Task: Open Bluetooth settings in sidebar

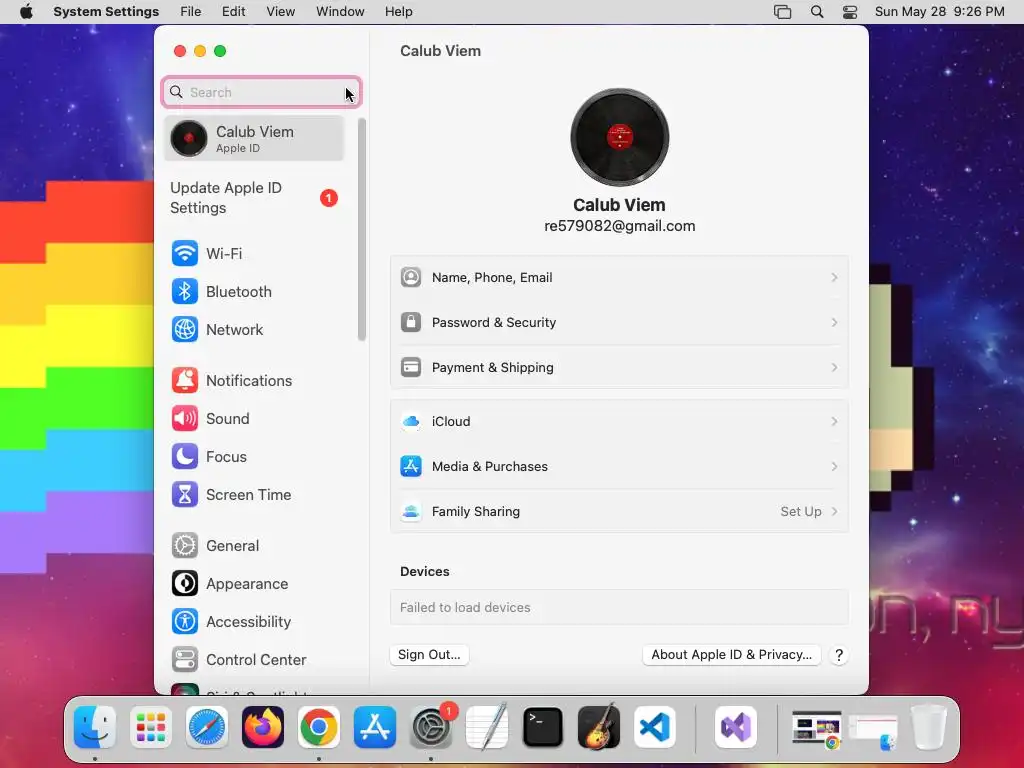Action: pos(221,291)
